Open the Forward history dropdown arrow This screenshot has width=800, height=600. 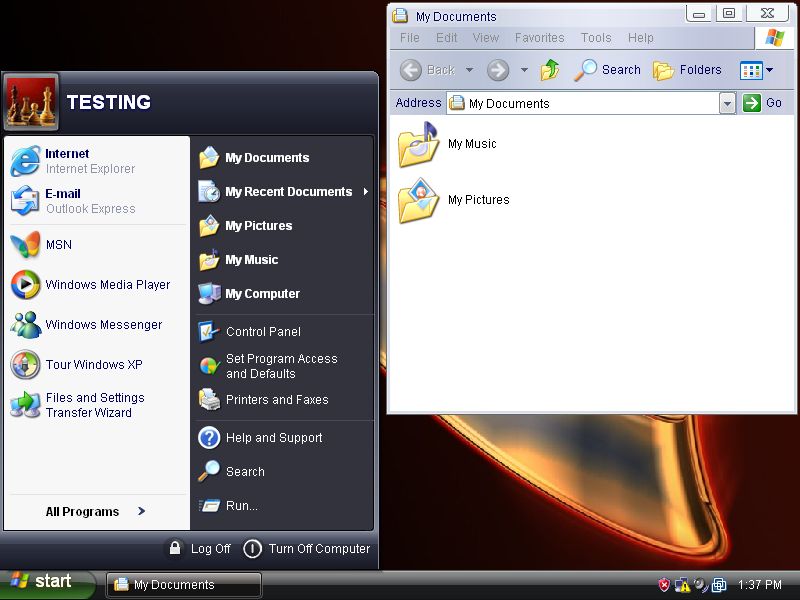click(x=524, y=70)
